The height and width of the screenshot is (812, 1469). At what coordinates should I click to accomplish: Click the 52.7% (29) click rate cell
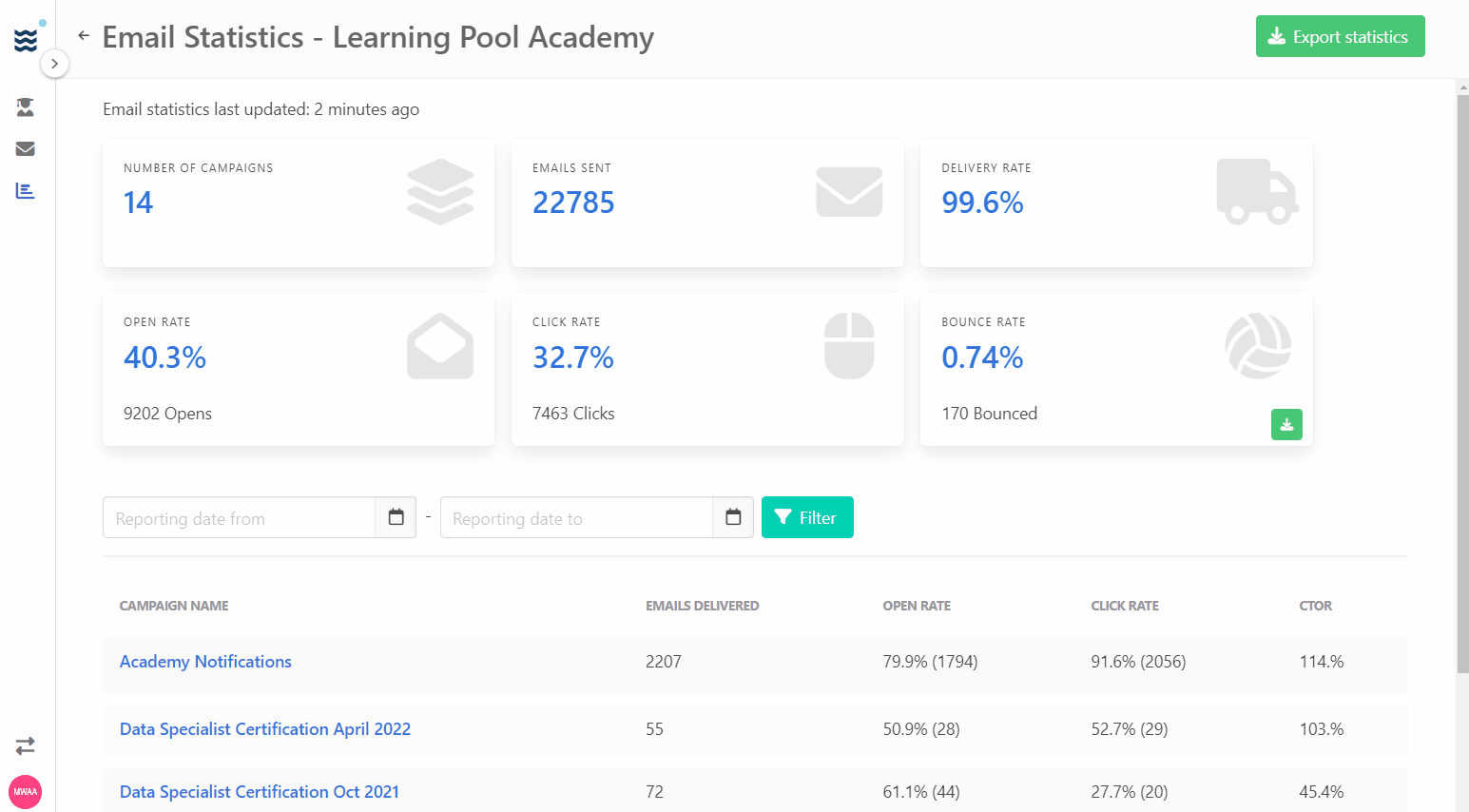click(1130, 729)
